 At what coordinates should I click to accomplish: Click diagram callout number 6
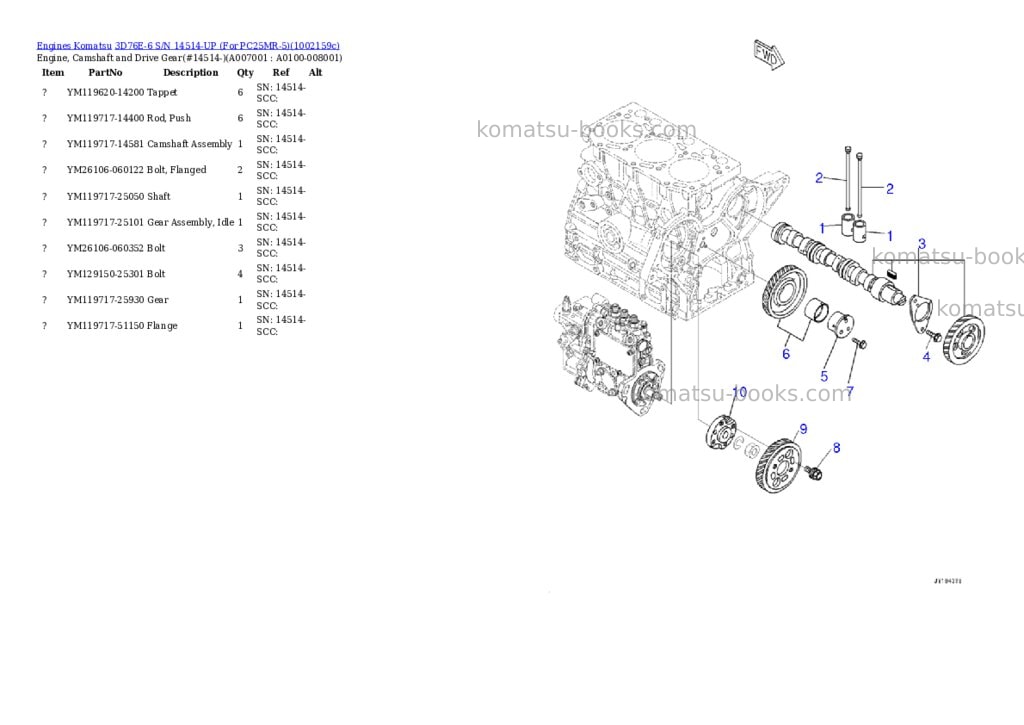(786, 354)
